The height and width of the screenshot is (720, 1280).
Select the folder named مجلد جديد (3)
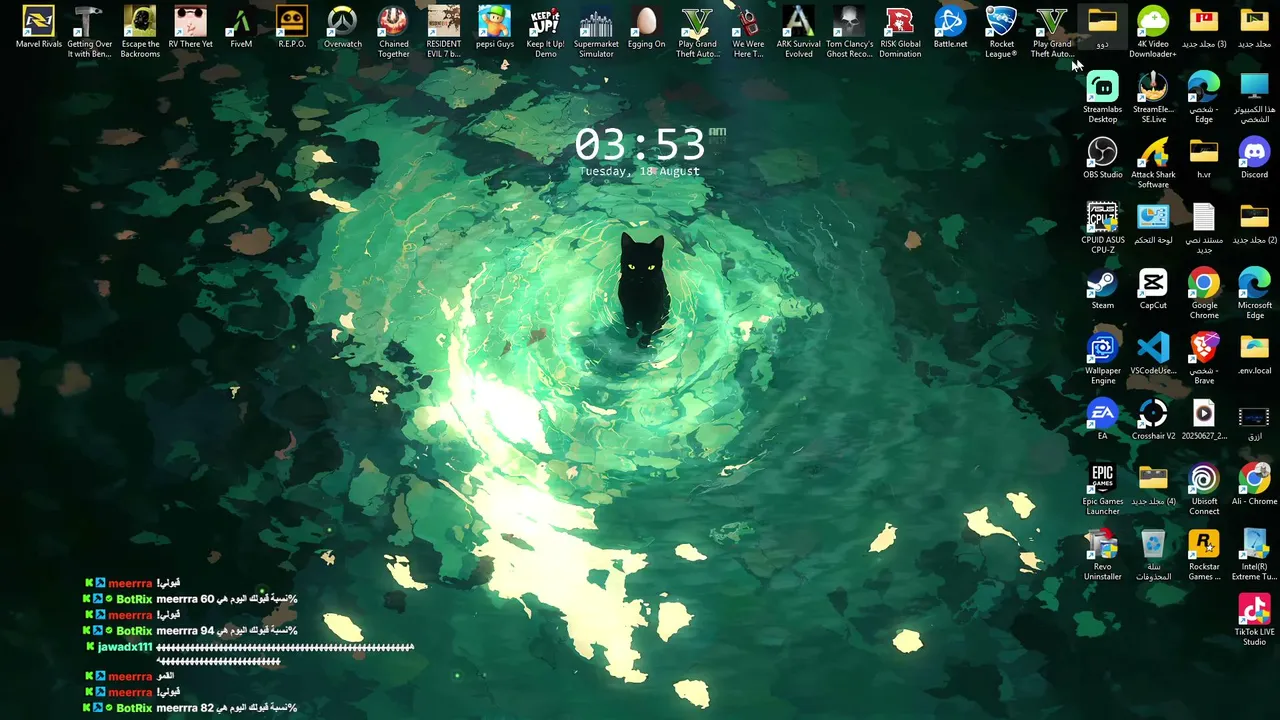click(x=1204, y=29)
